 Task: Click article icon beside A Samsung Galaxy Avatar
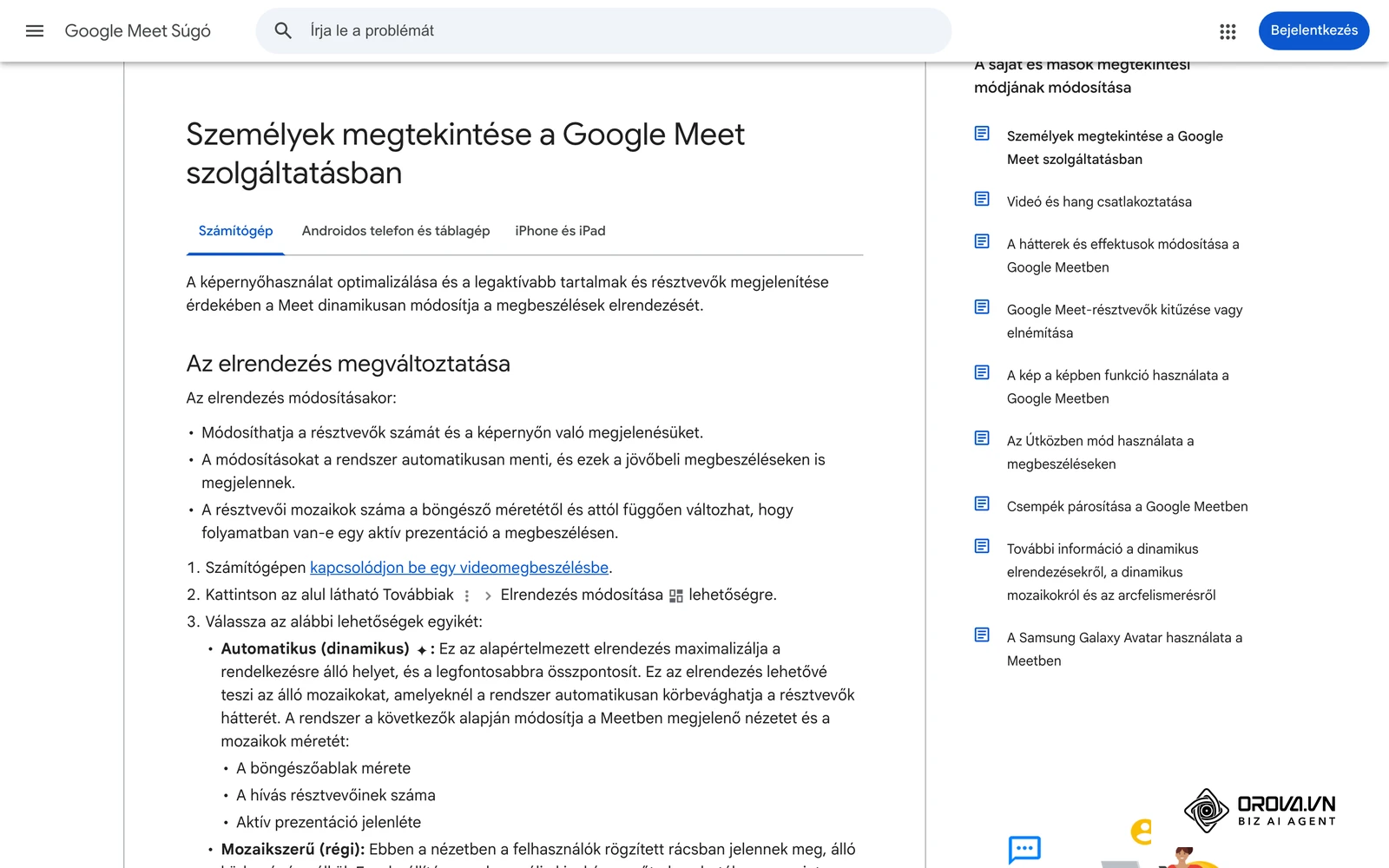(982, 635)
